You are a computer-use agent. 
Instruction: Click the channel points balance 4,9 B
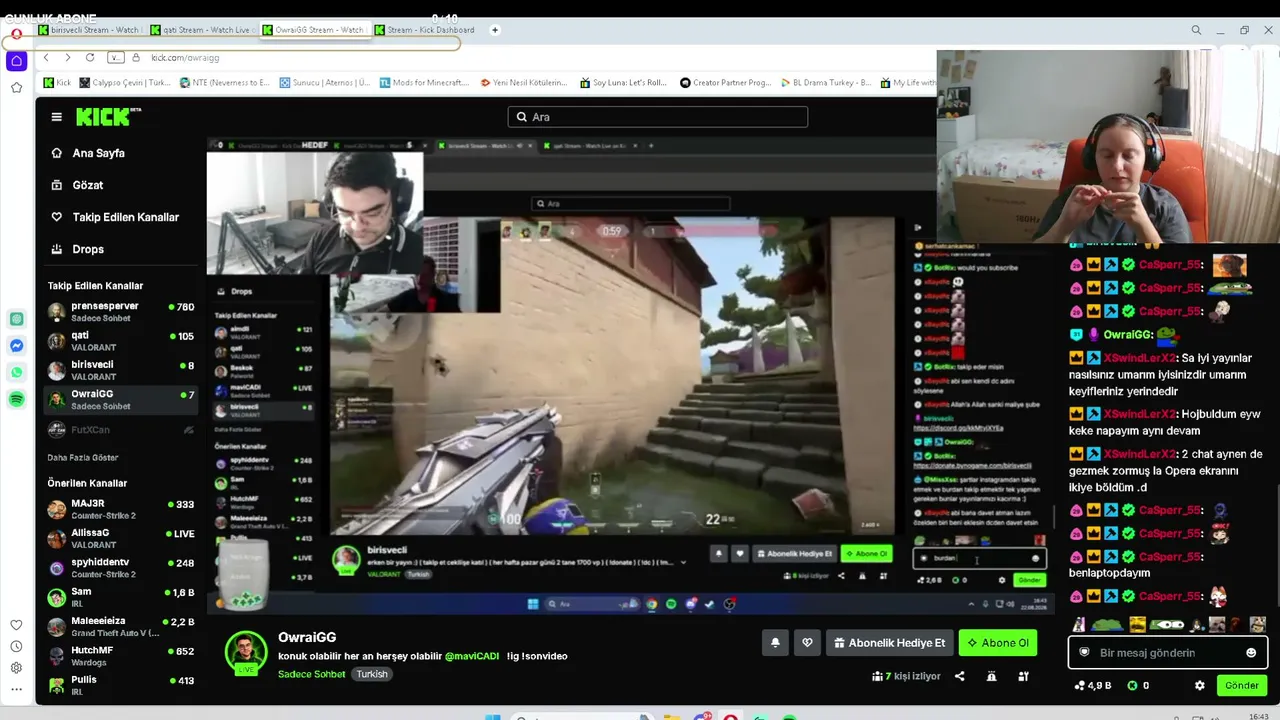coord(1092,686)
